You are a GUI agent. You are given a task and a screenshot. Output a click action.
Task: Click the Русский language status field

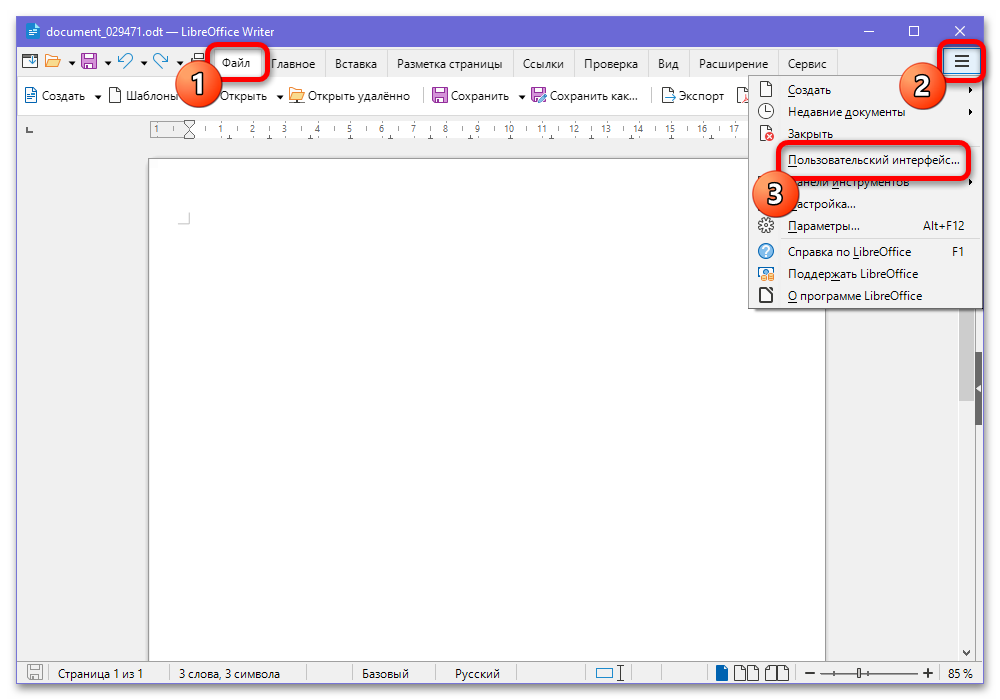(477, 673)
